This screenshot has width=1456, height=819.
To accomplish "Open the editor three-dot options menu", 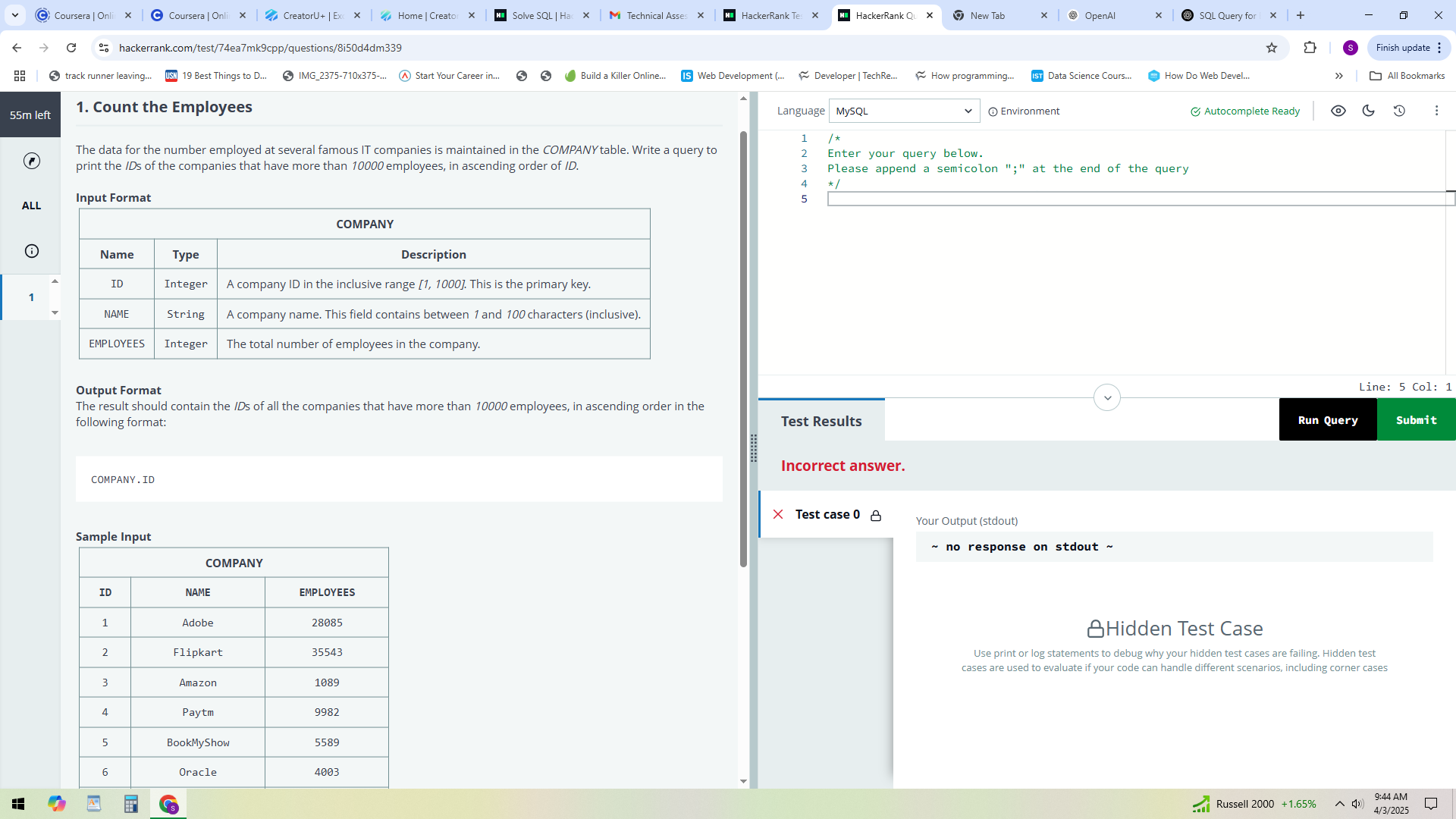I will [1436, 111].
